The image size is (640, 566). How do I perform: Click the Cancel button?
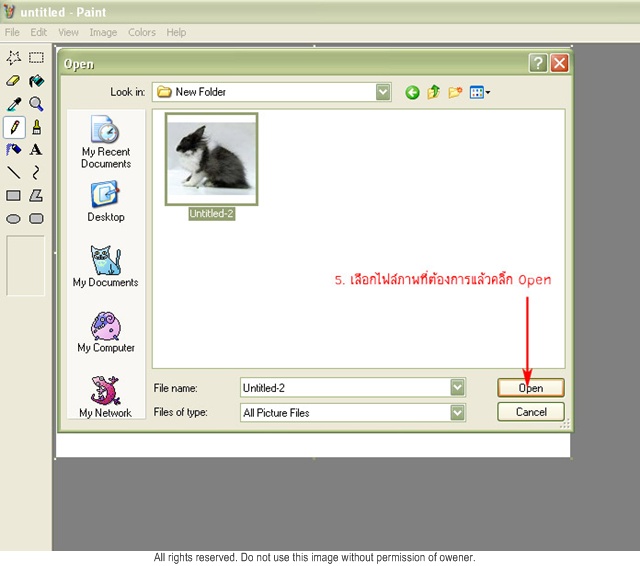[531, 412]
